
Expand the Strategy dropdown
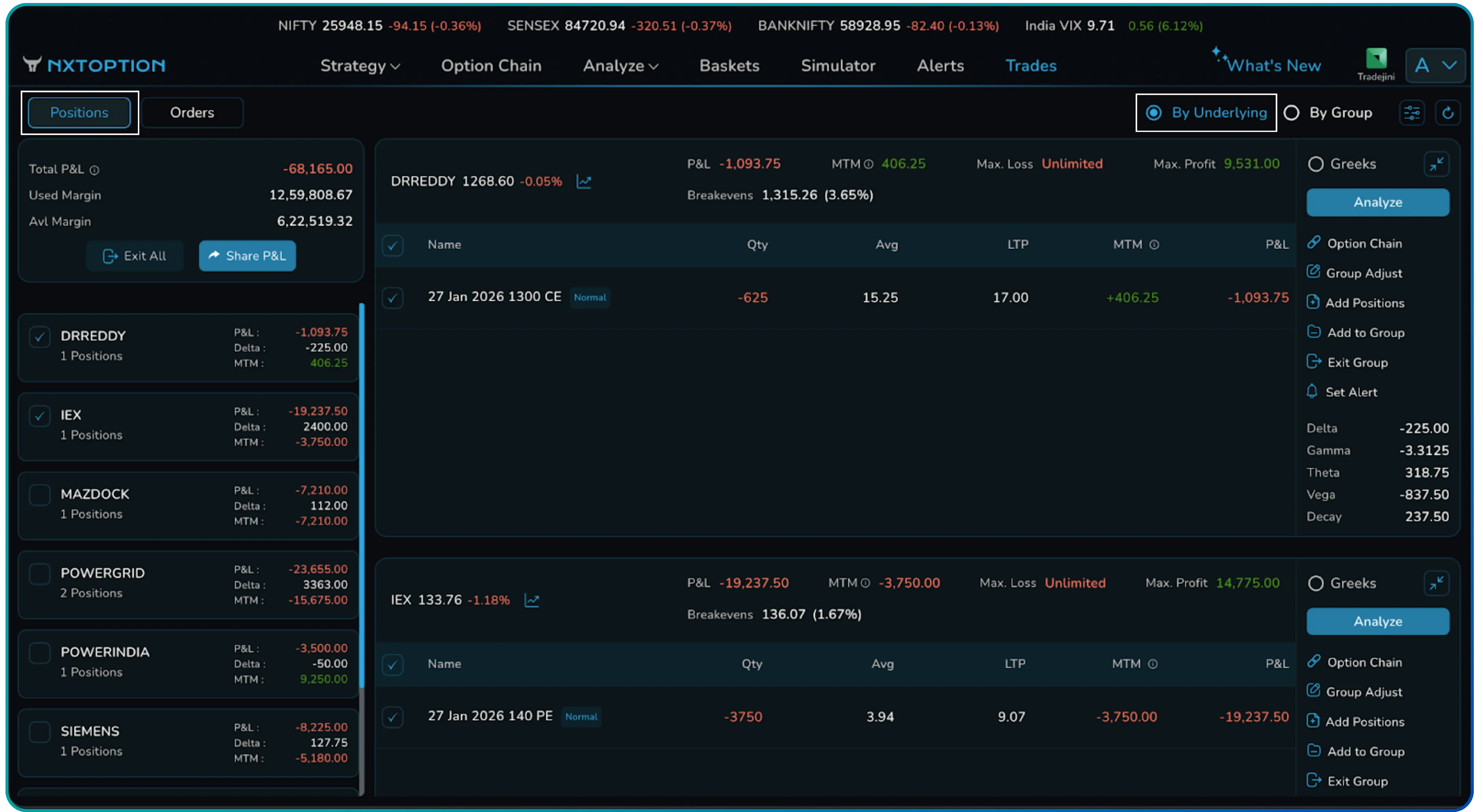[x=359, y=66]
